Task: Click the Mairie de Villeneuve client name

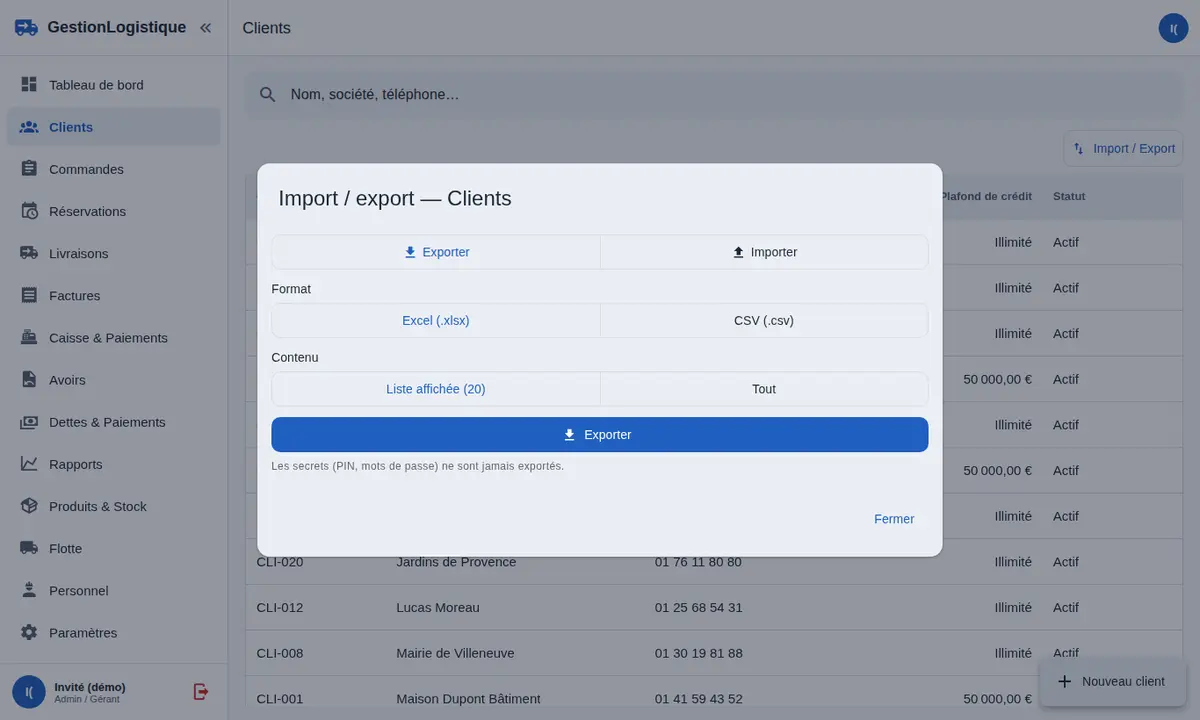Action: click(455, 653)
